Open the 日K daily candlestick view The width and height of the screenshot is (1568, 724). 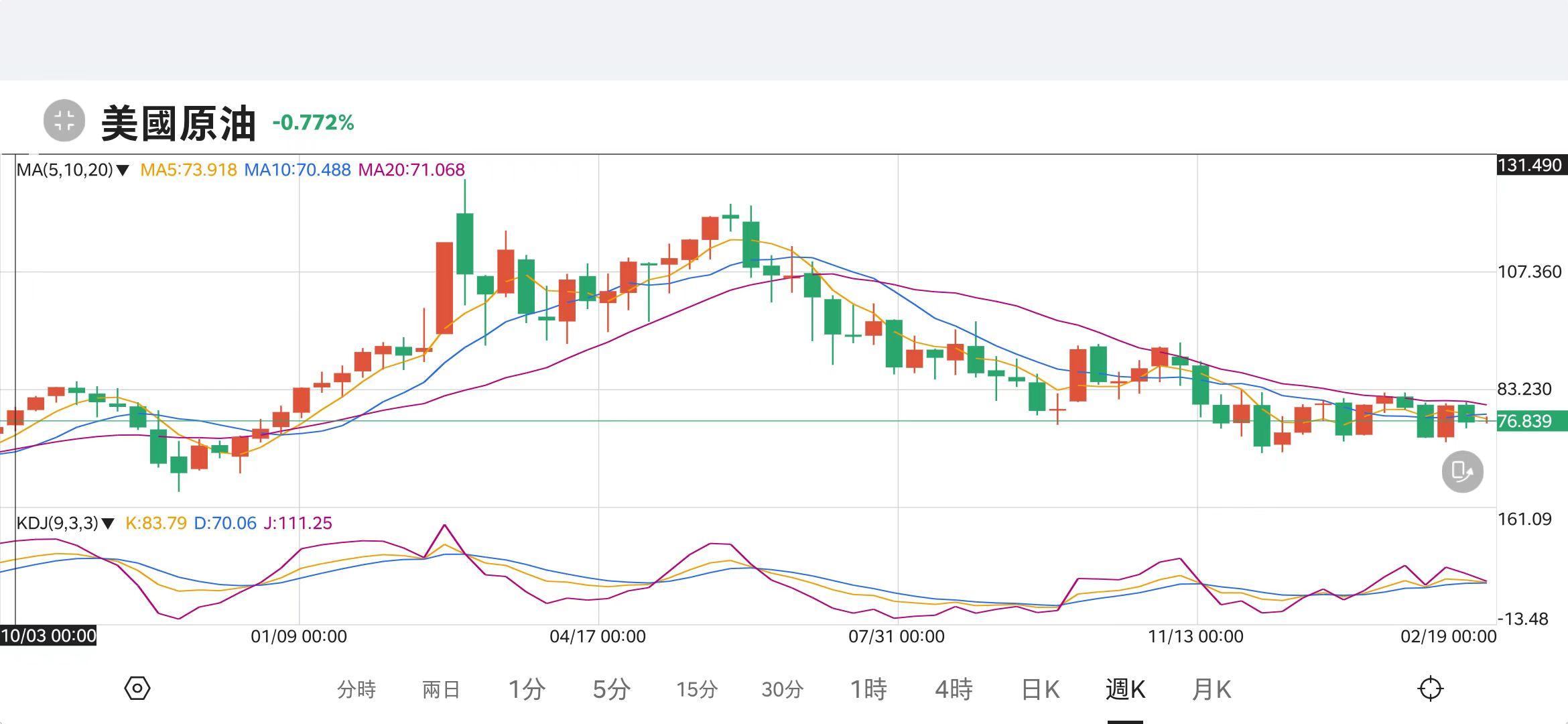tap(1040, 689)
